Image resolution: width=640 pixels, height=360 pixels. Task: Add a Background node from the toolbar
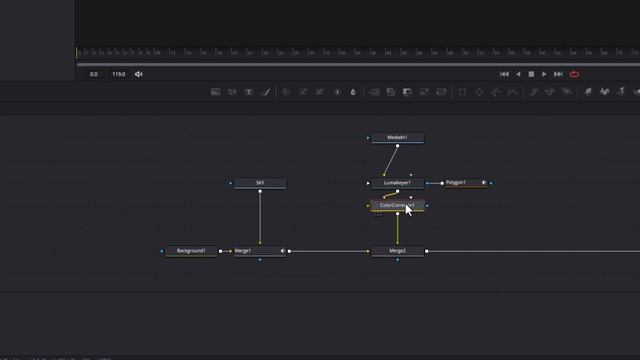point(216,92)
